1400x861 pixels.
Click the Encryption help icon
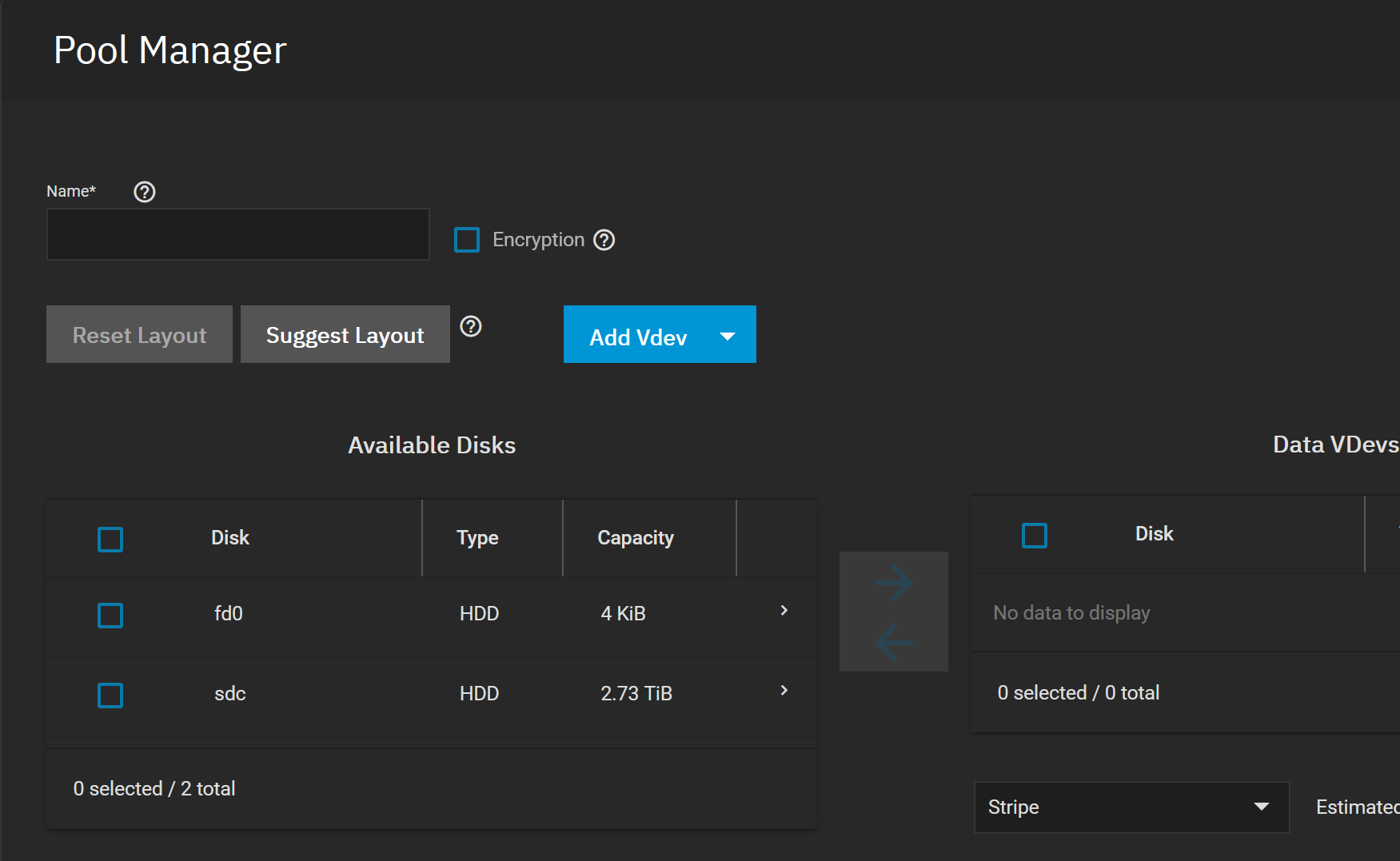[604, 240]
